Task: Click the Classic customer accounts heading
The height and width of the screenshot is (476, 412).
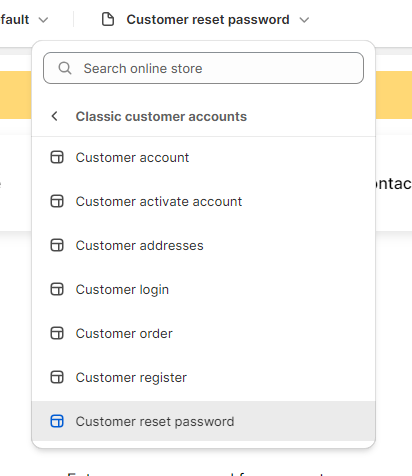Action: pos(161,116)
